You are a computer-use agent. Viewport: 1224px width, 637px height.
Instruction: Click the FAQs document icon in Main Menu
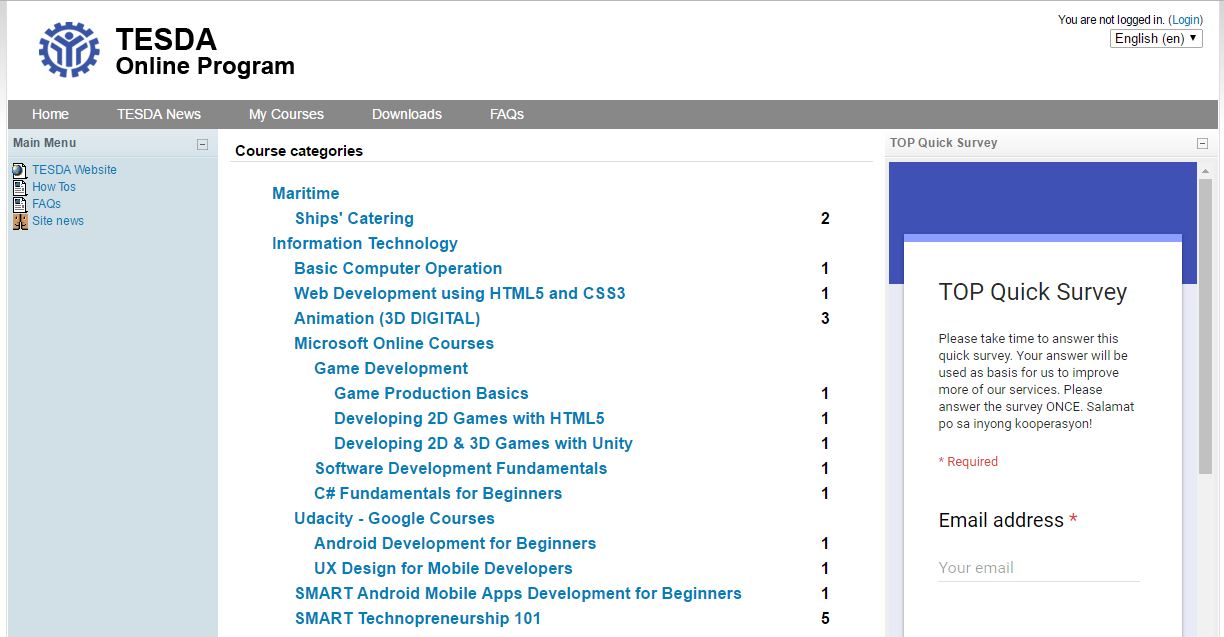(20, 204)
